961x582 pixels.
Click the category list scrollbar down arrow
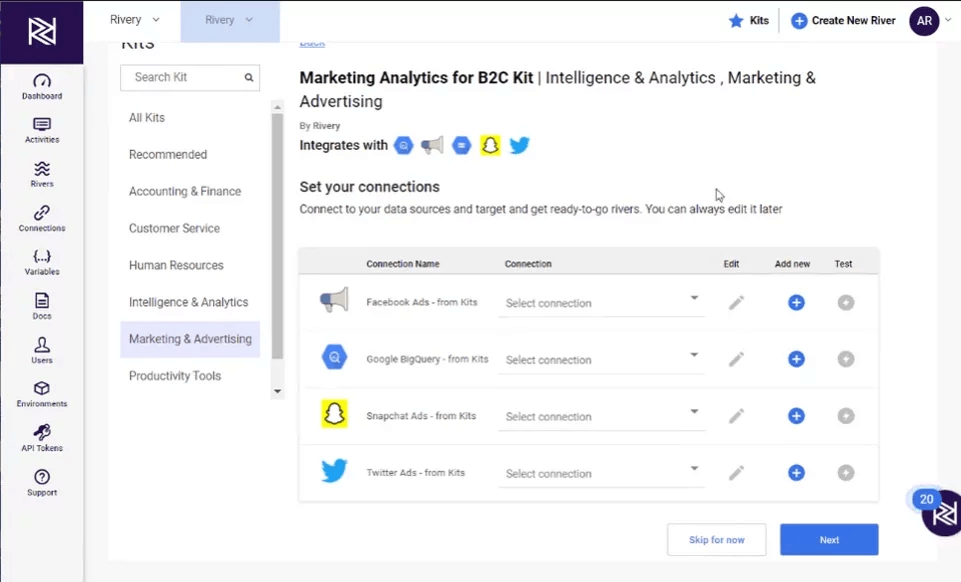278,391
